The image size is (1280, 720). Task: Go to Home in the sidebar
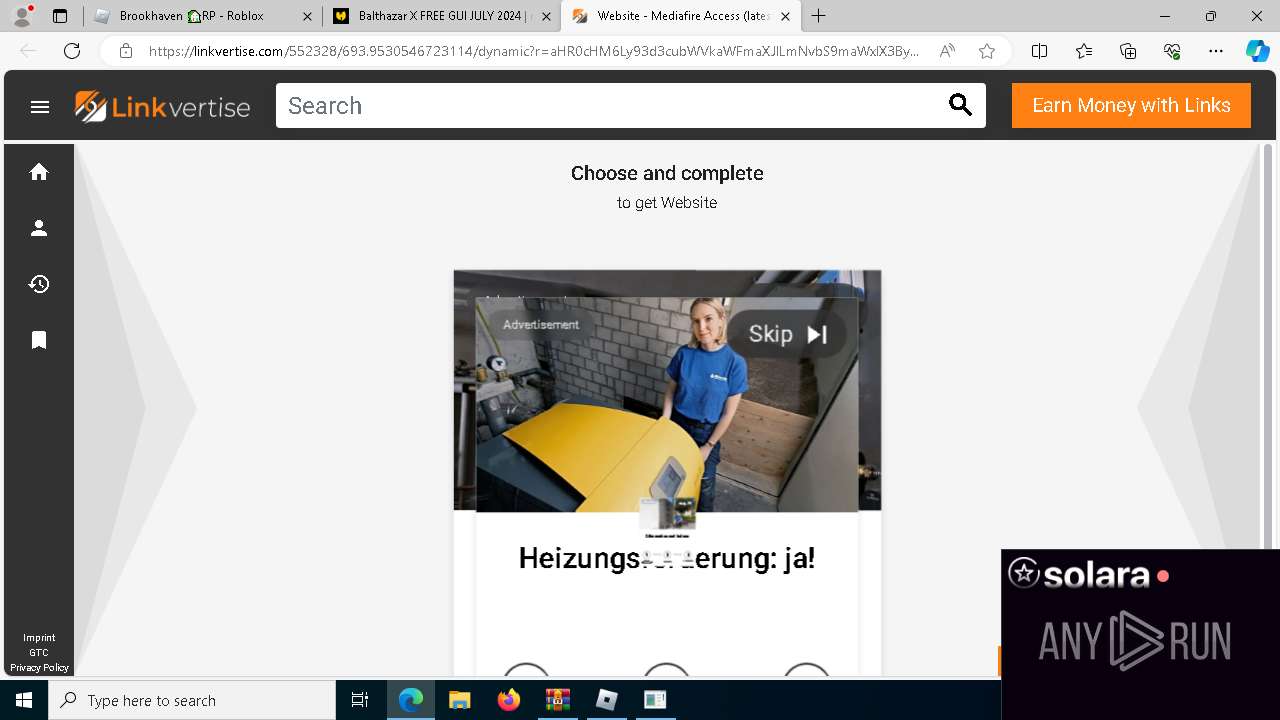(x=39, y=172)
